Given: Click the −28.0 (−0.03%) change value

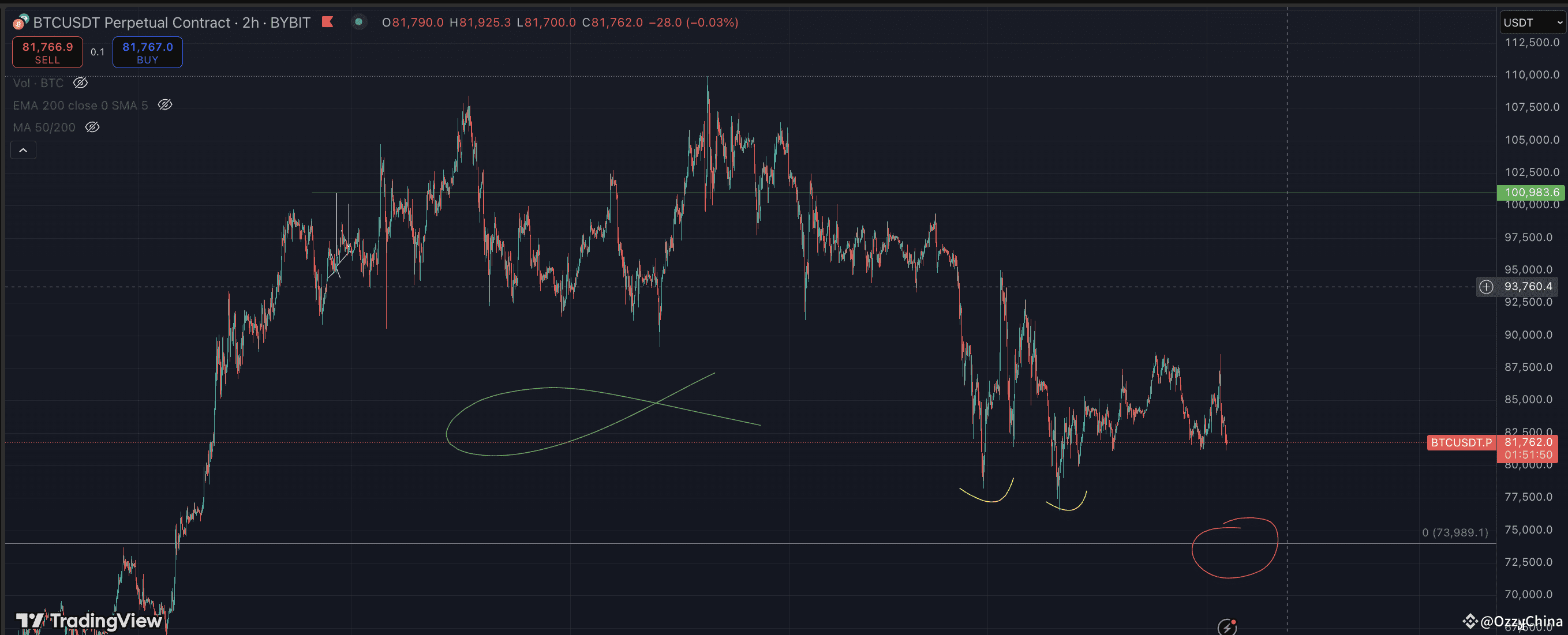Looking at the screenshot, I should 694,22.
